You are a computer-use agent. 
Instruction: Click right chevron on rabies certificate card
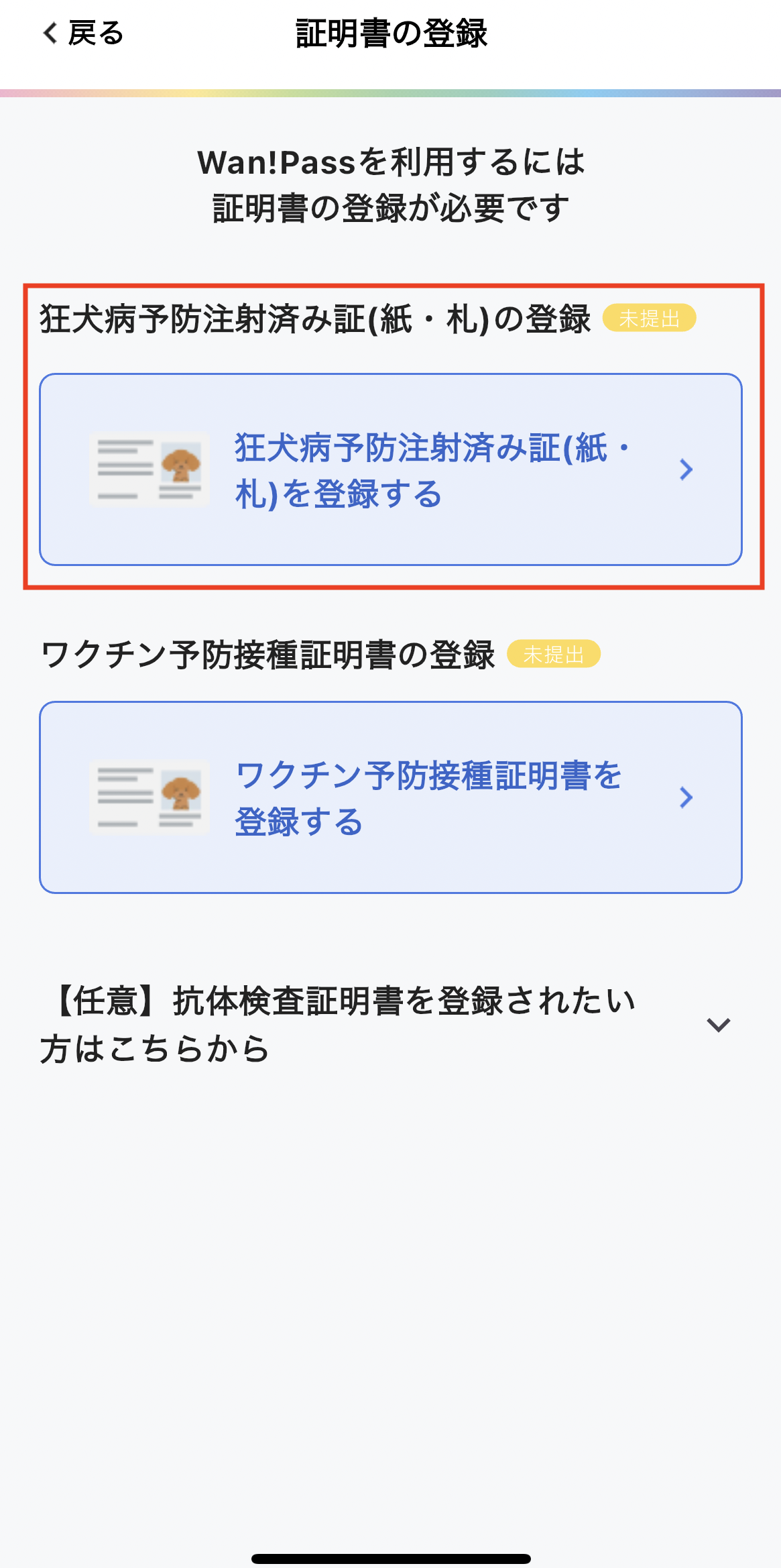(x=686, y=469)
